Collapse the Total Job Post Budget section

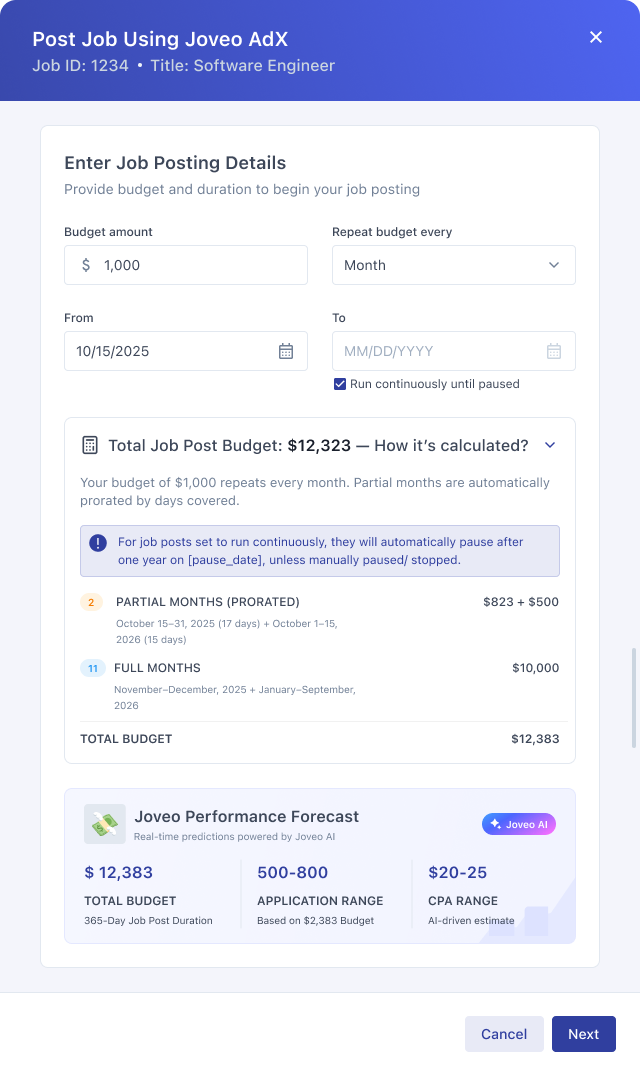(549, 445)
